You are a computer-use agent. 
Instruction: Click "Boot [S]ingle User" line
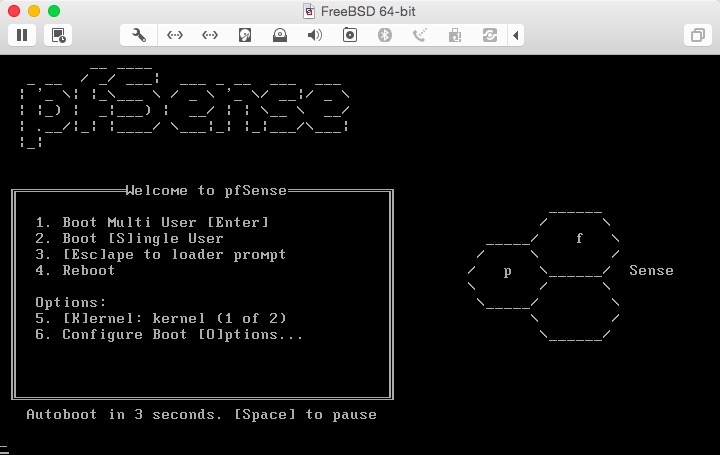point(129,239)
